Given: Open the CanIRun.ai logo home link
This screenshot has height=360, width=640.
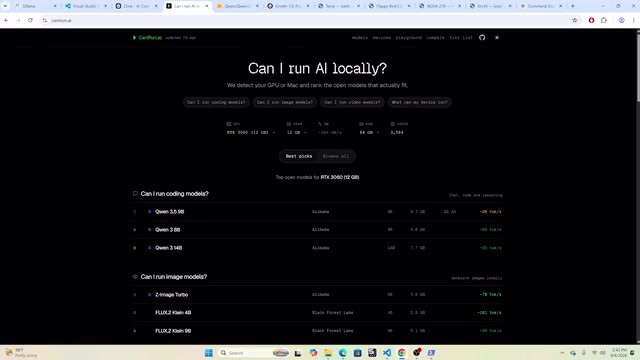Looking at the screenshot, I should click(x=147, y=38).
